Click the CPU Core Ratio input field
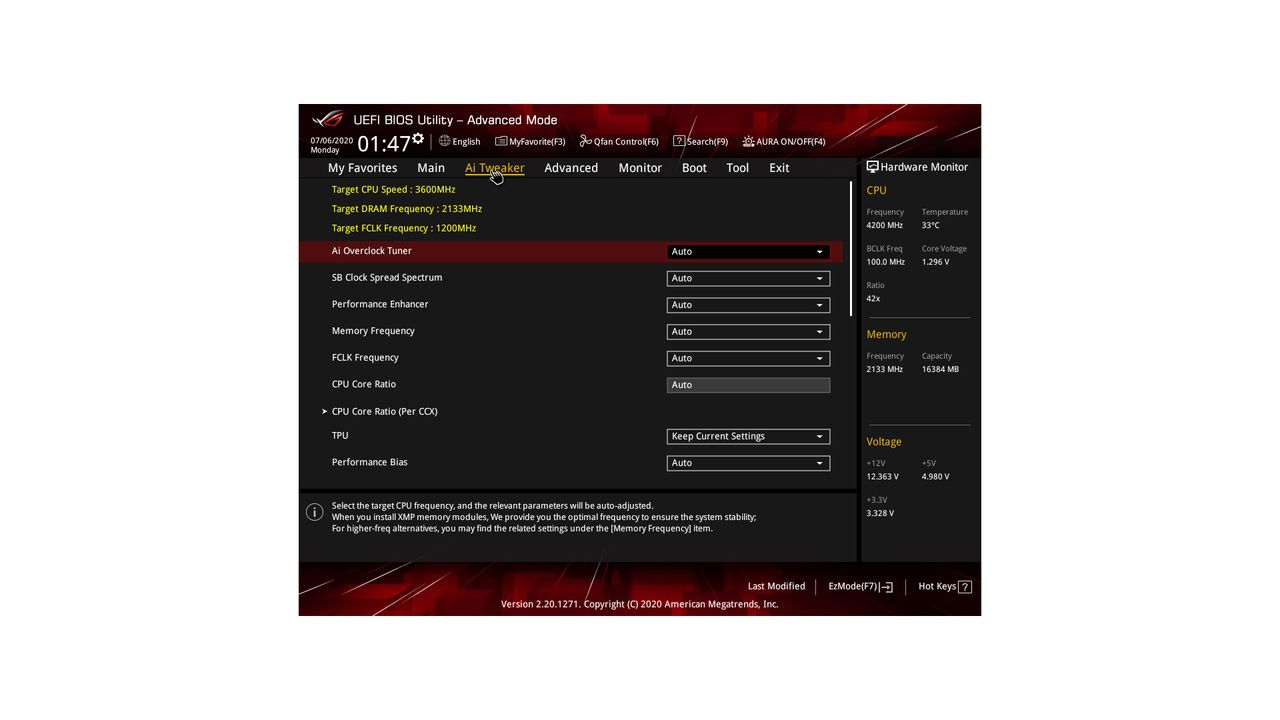Screen dimensions: 1280x720 click(748, 385)
